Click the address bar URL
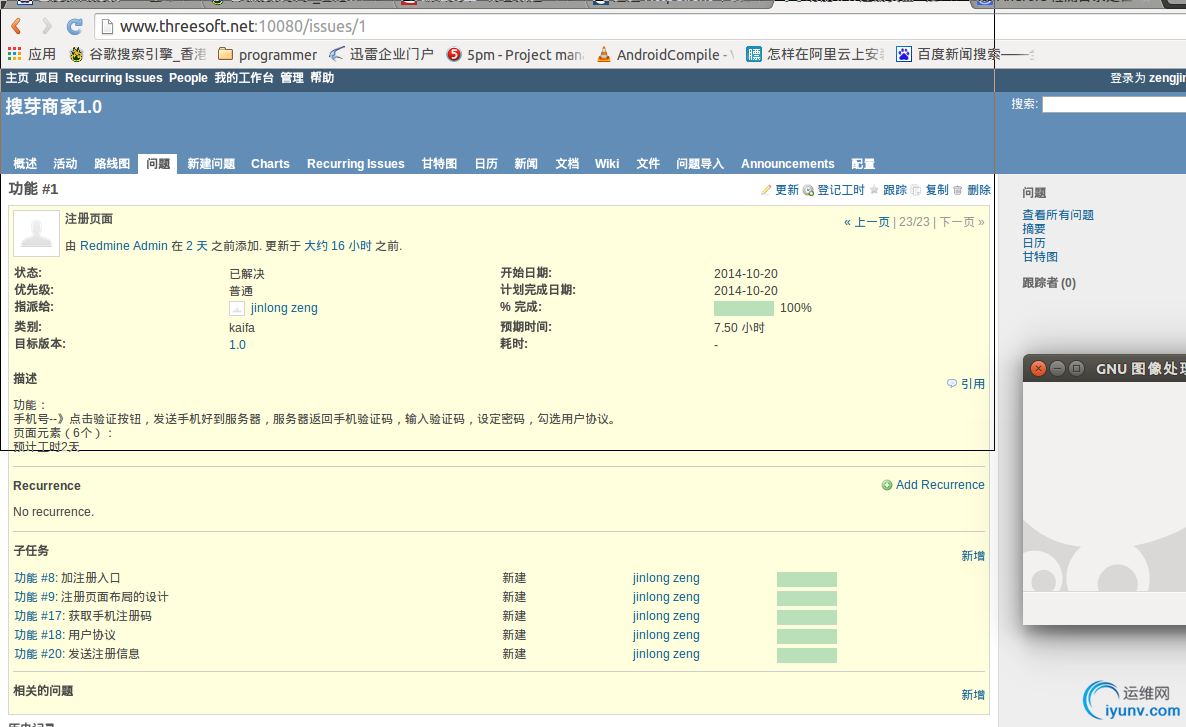 pyautogui.click(x=243, y=26)
